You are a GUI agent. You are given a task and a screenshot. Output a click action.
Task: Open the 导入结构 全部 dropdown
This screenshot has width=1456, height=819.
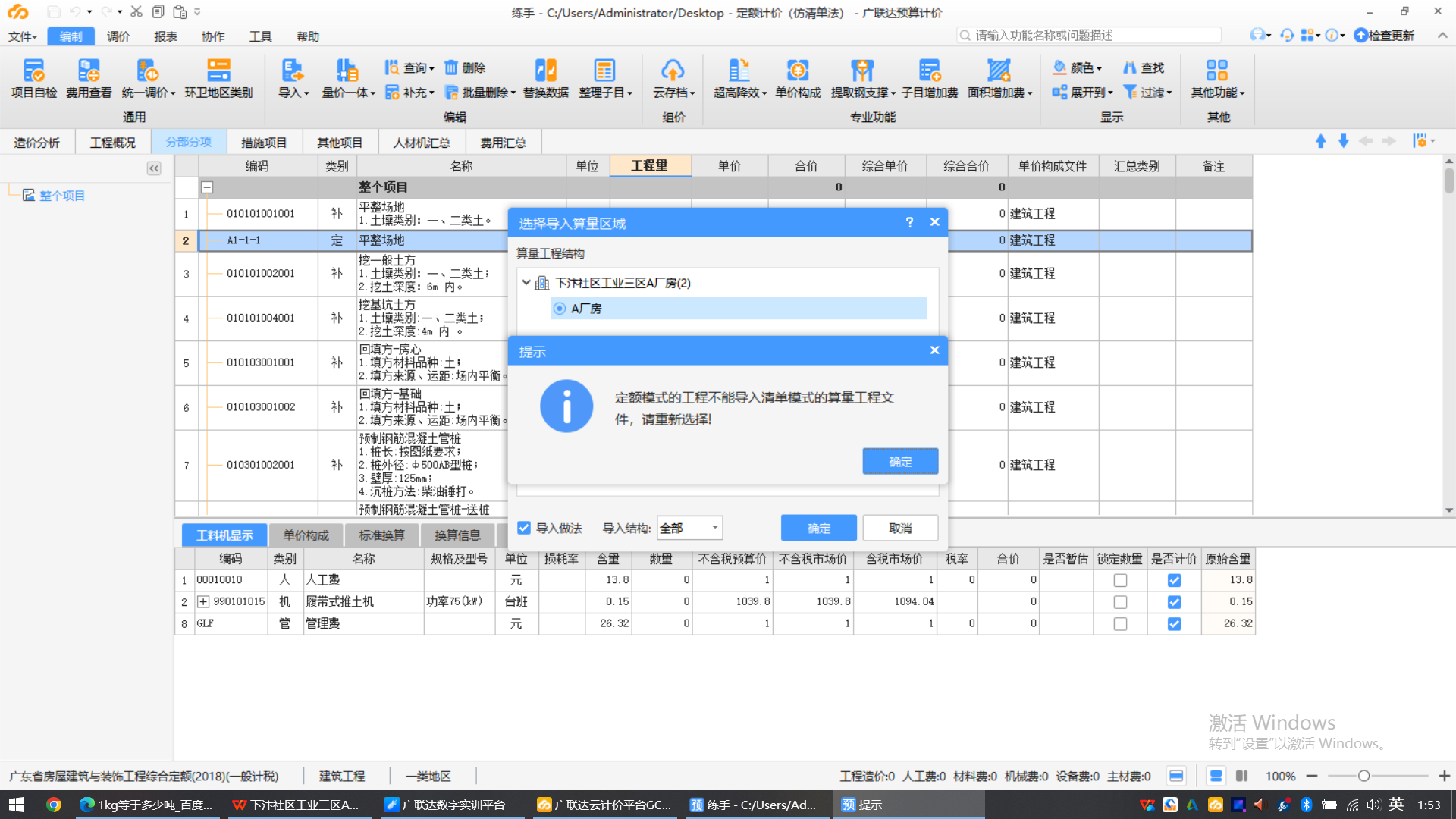tap(689, 528)
